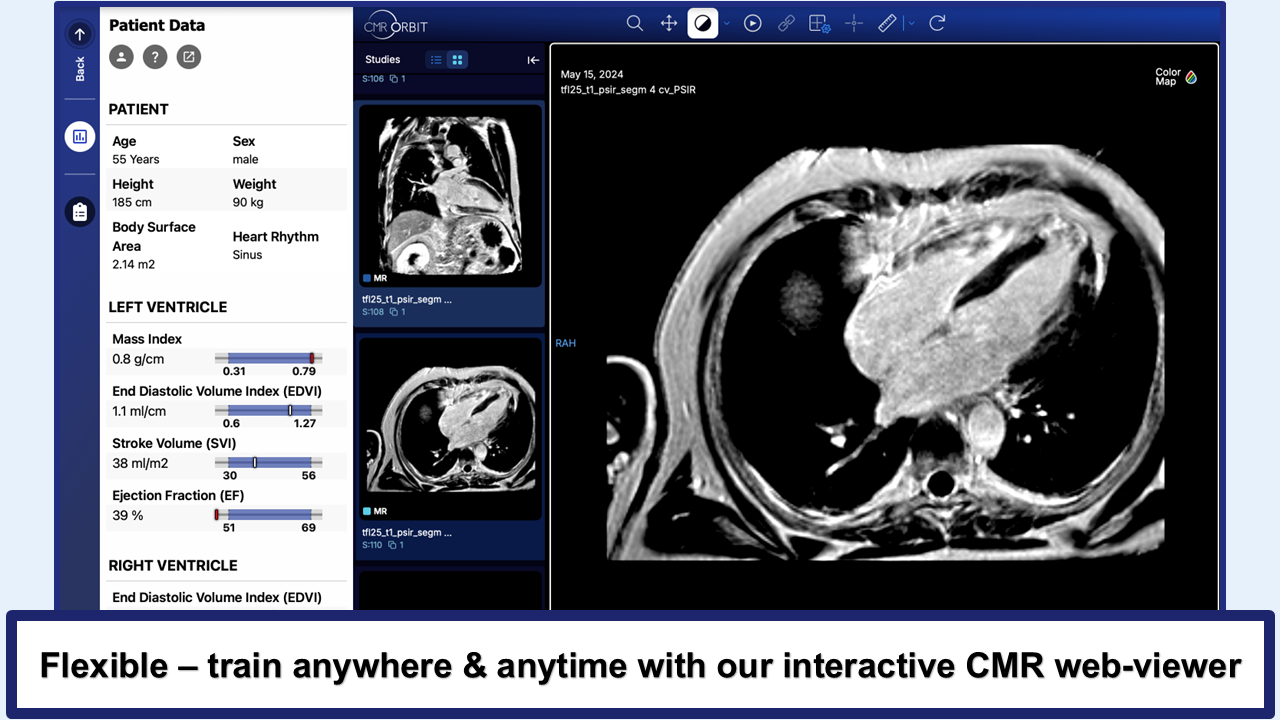Open the viewport grid layout settings
The image size is (1280, 720).
pyautogui.click(x=819, y=23)
